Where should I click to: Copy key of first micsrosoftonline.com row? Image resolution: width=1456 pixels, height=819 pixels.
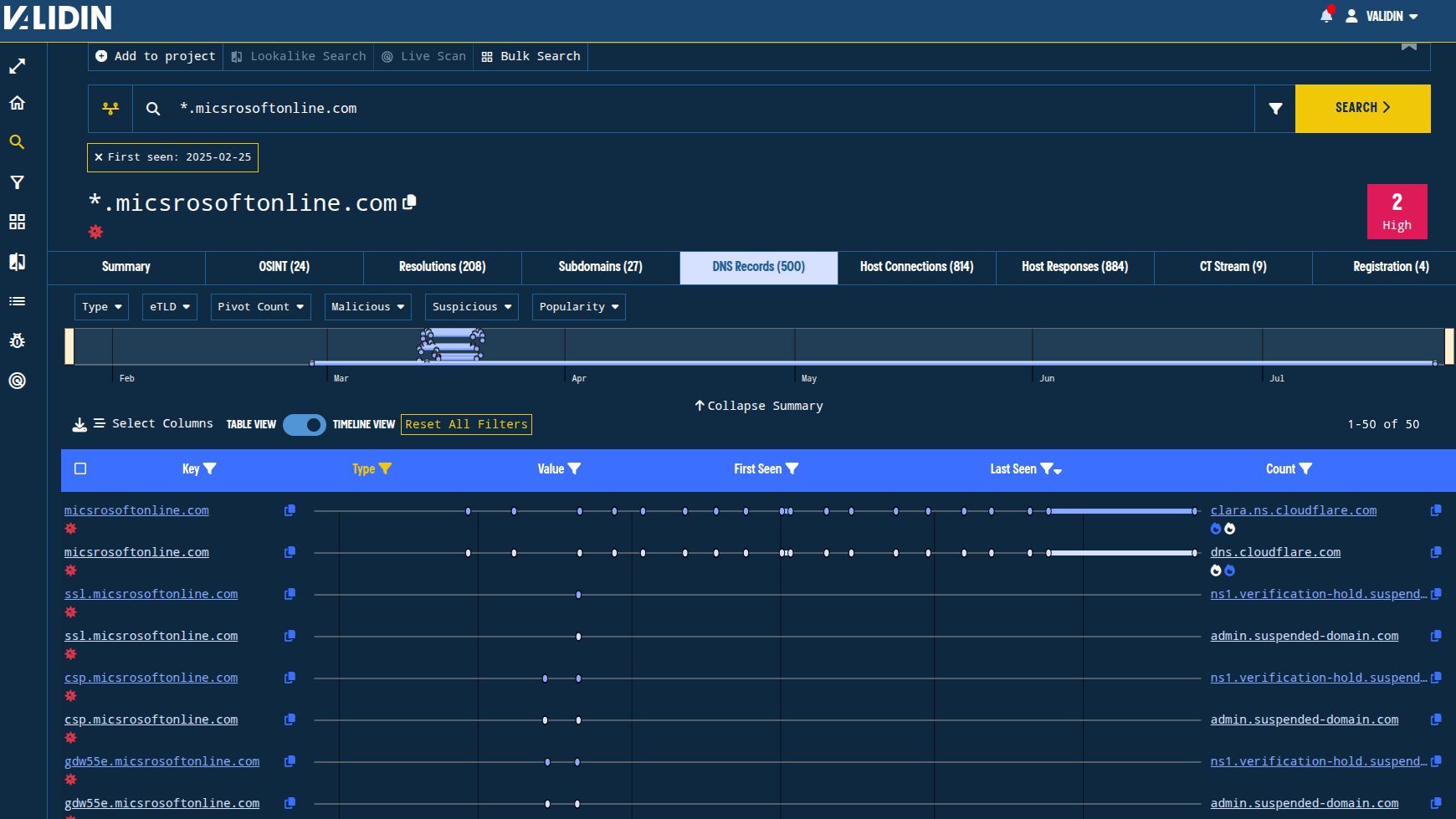[290, 510]
